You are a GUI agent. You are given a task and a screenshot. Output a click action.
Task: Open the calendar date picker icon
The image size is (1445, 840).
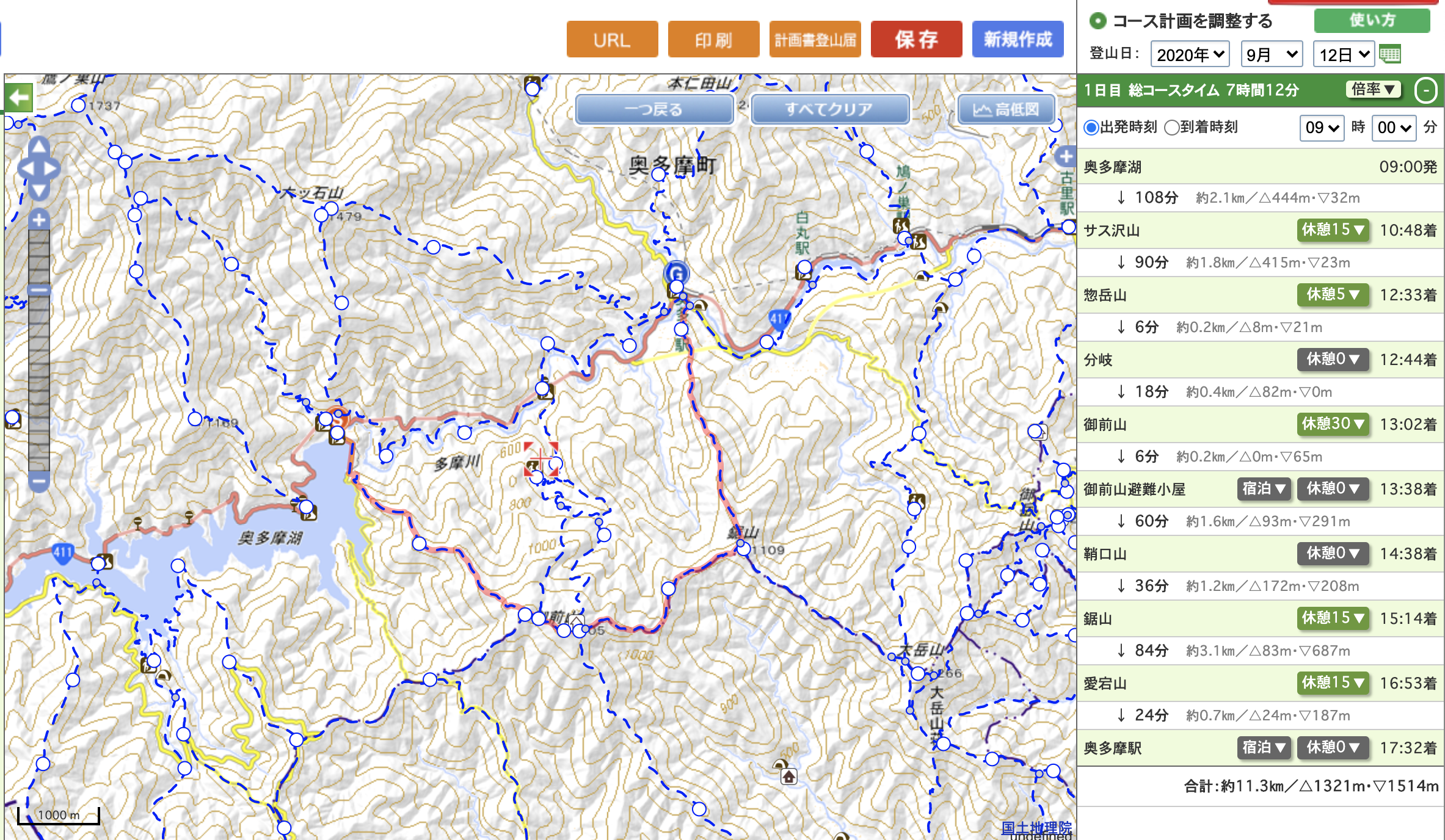[x=1389, y=55]
